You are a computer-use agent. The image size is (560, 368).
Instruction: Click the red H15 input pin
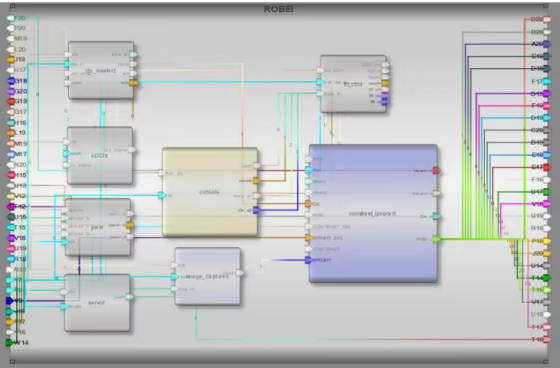pos(11,175)
